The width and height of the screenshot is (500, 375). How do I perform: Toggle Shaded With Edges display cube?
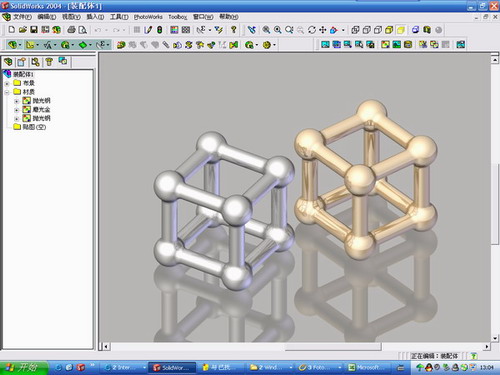pos(389,30)
